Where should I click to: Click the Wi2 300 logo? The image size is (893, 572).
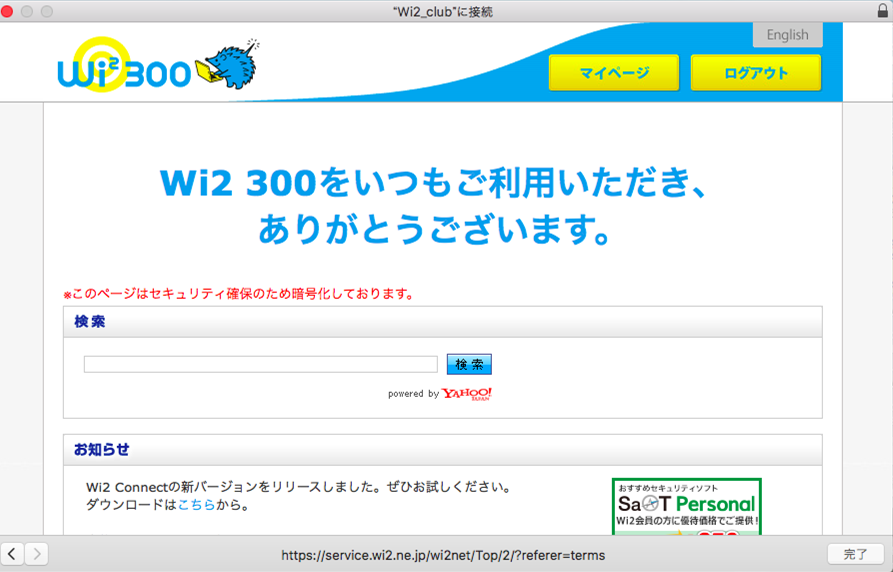click(x=124, y=66)
